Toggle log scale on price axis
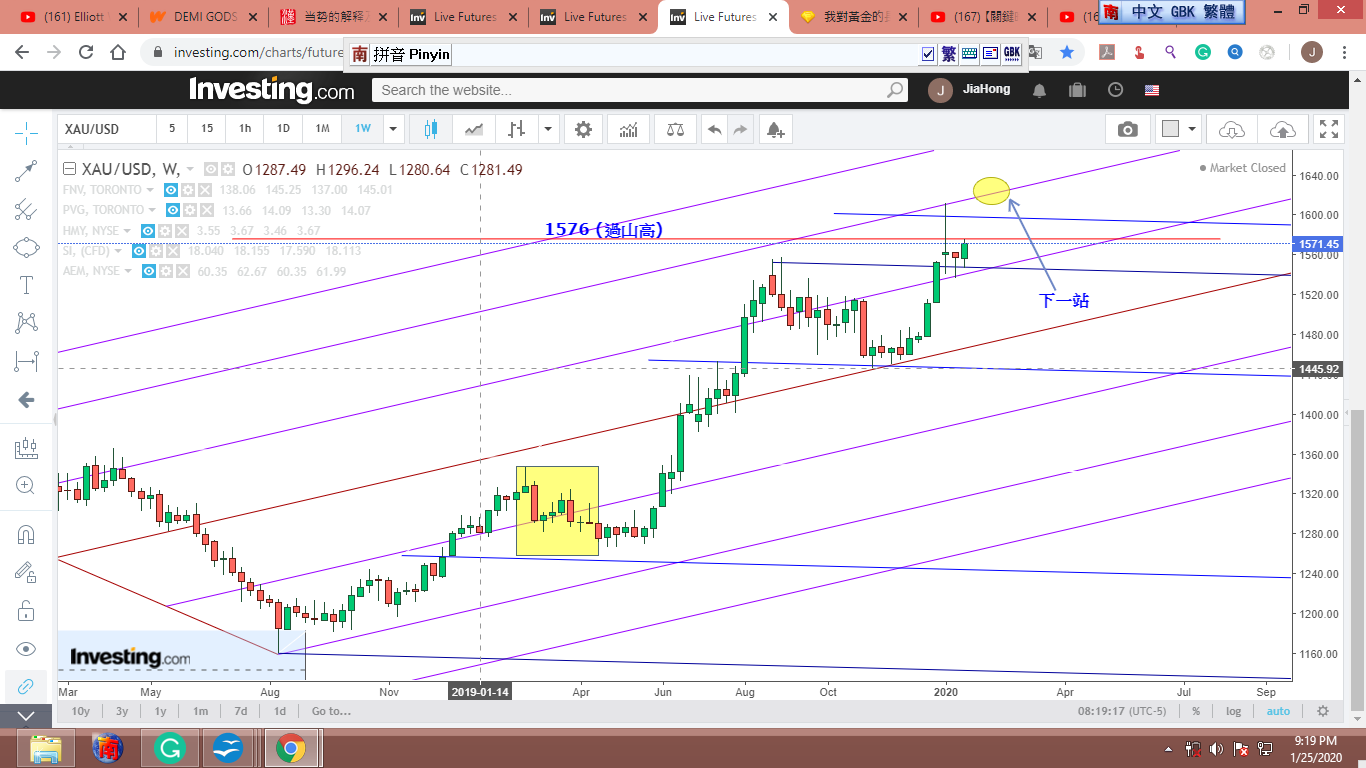Screen dimensions: 1366x768 [1234, 711]
